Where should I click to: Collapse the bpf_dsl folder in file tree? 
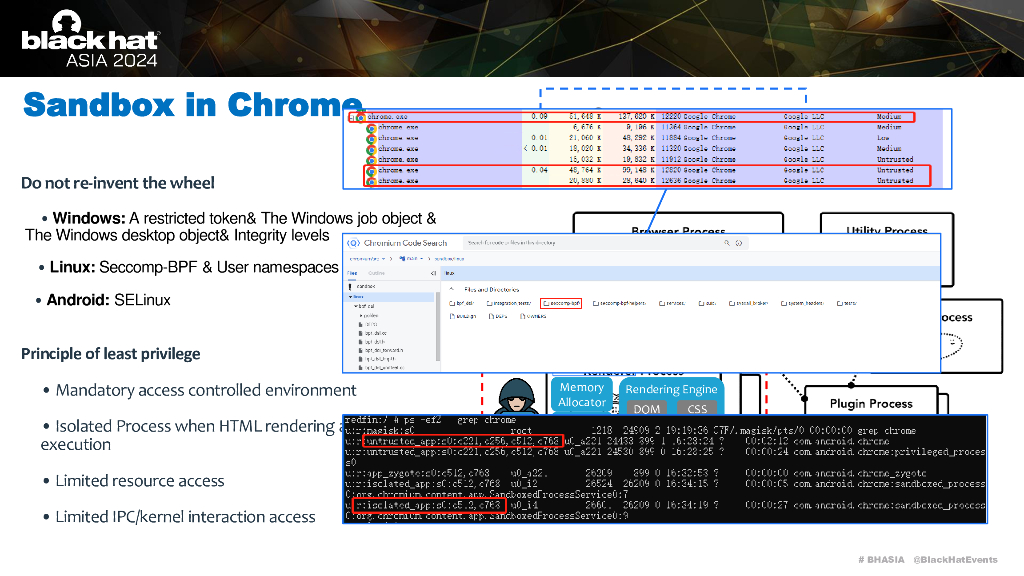(356, 306)
